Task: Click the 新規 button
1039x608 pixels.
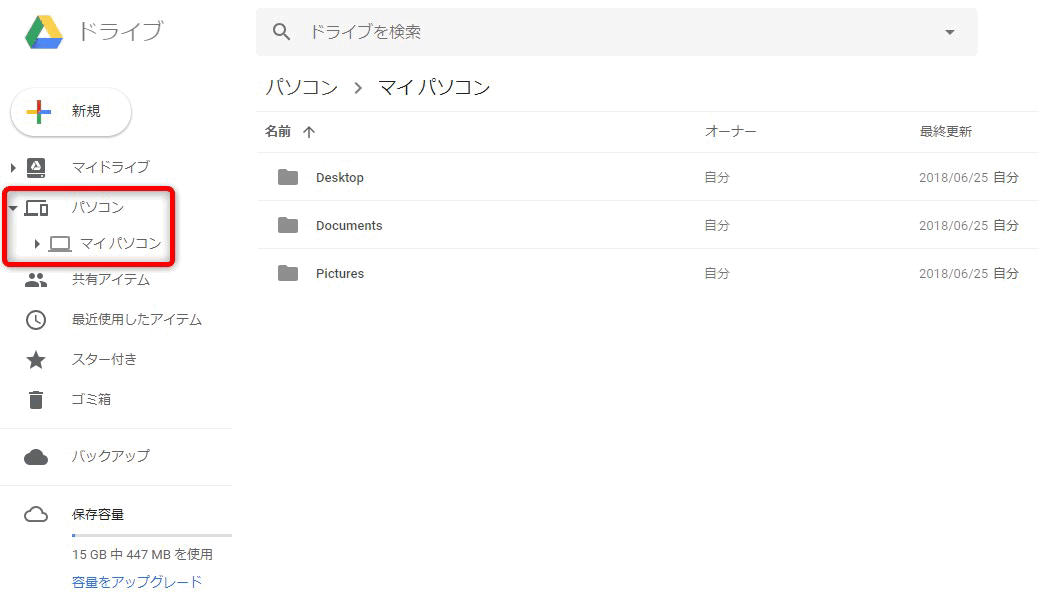Action: click(71, 112)
